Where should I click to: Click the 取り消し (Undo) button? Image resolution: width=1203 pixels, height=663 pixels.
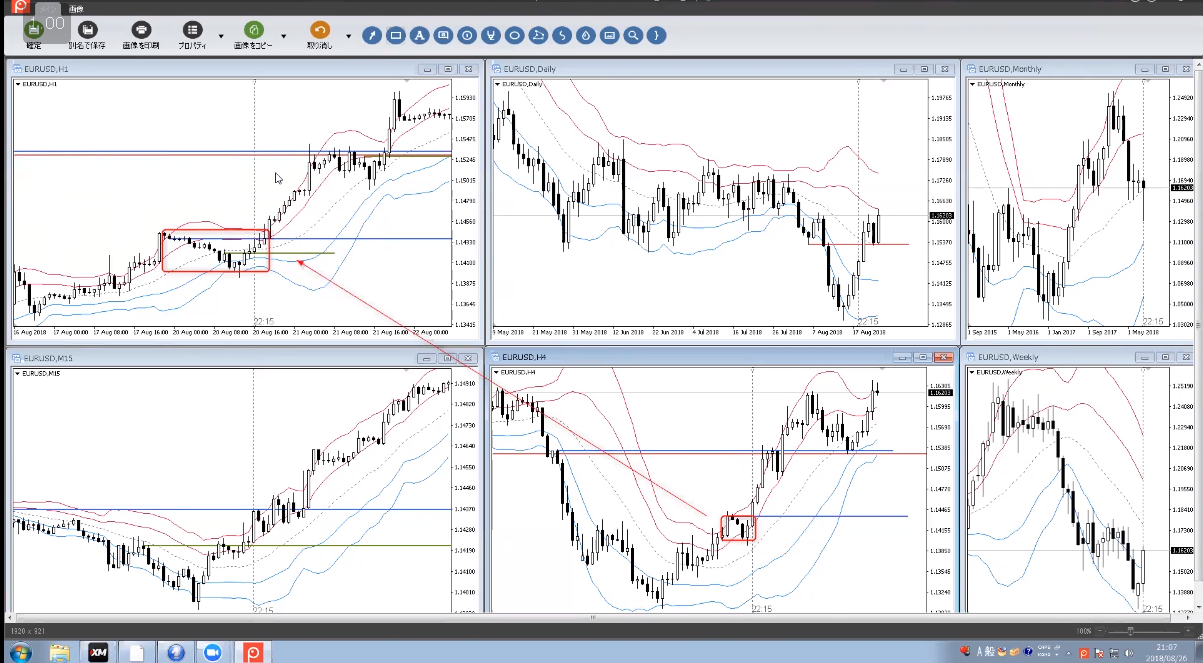(x=319, y=31)
